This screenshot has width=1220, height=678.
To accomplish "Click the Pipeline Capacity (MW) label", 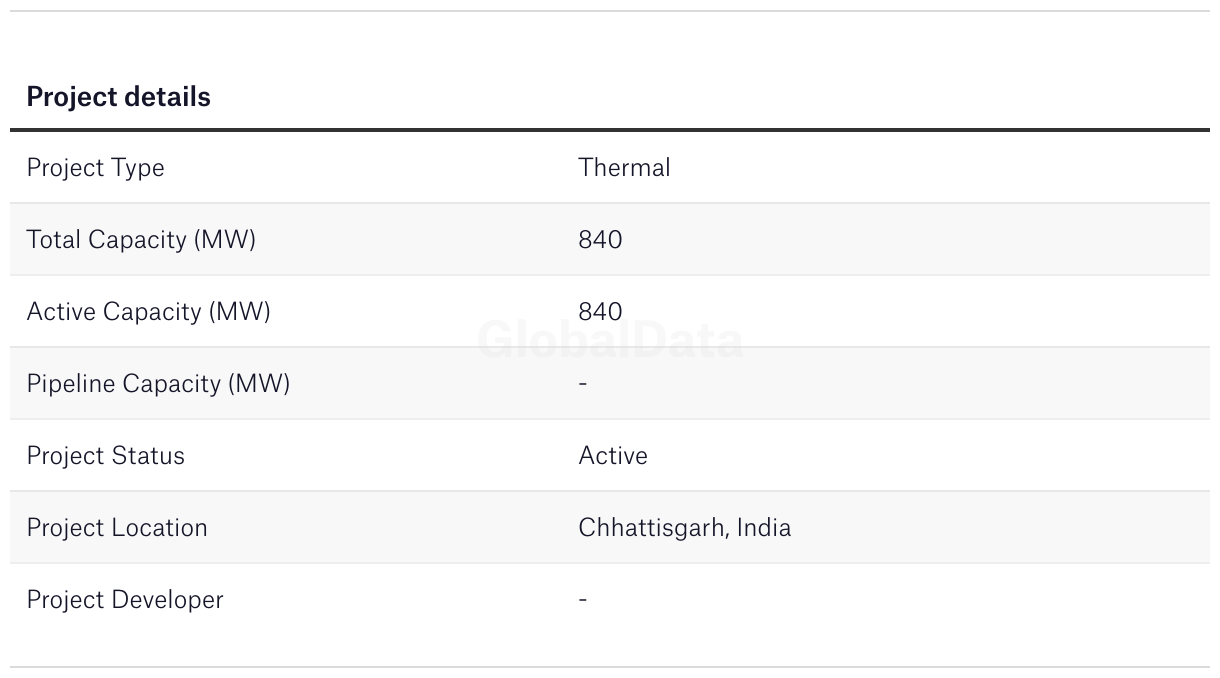I will tap(158, 384).
